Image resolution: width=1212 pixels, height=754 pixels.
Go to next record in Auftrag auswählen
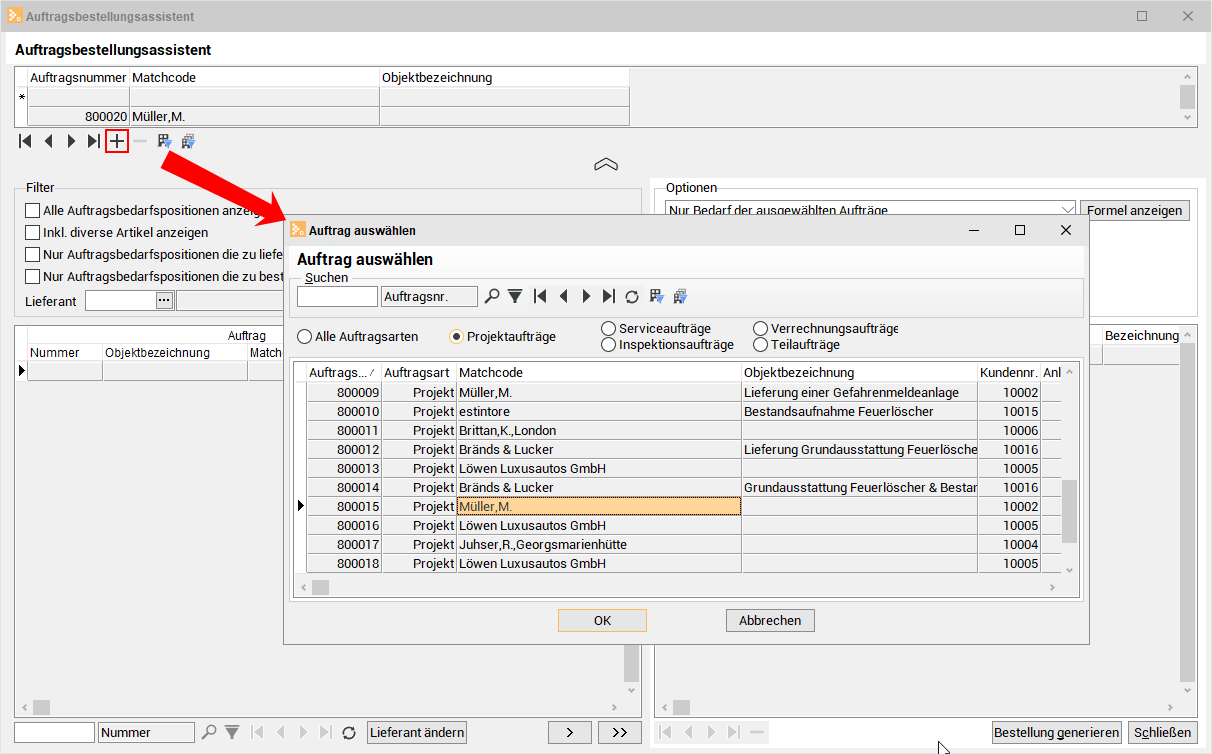coord(586,296)
